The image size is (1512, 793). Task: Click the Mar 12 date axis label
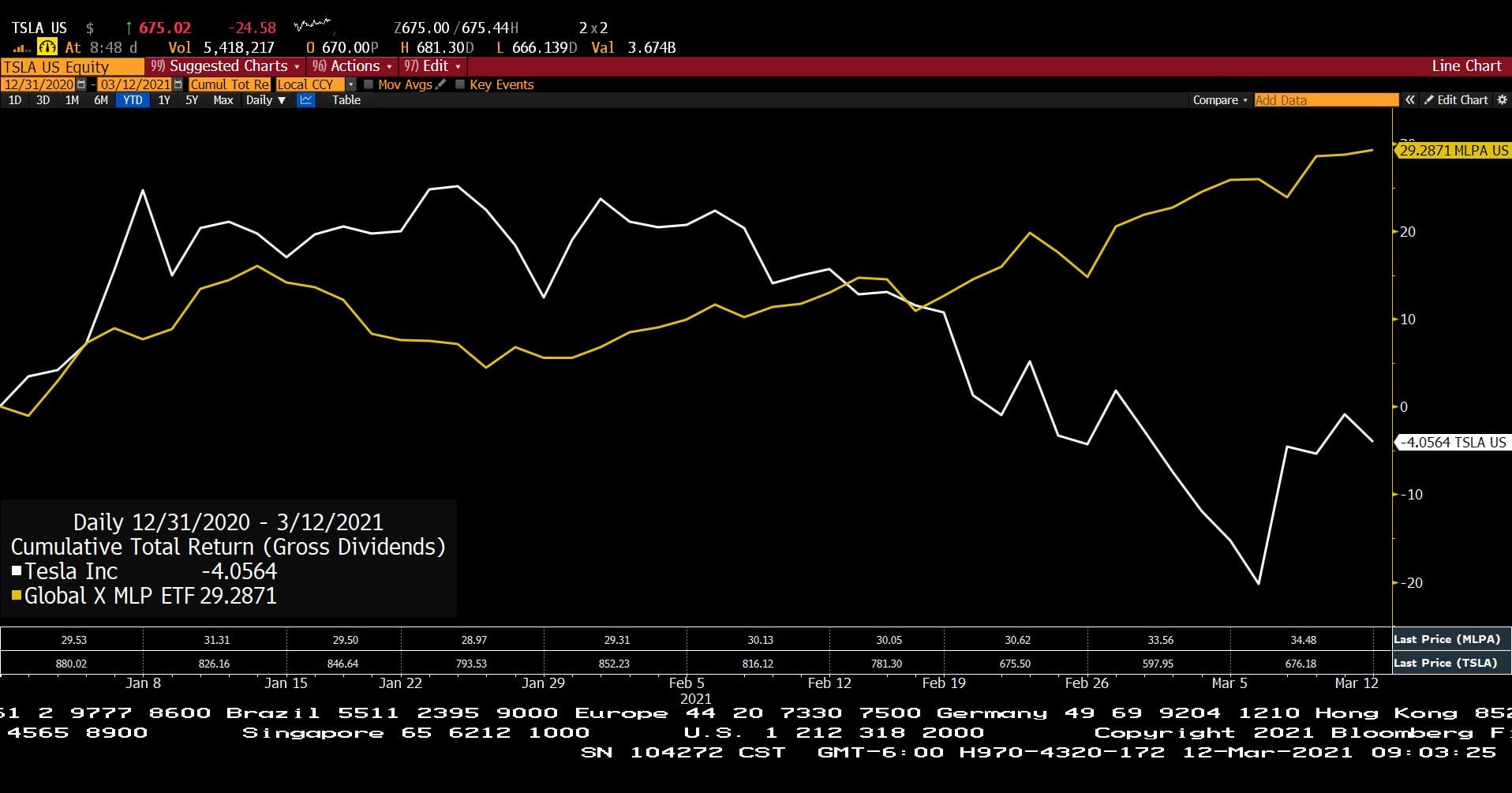click(1357, 683)
